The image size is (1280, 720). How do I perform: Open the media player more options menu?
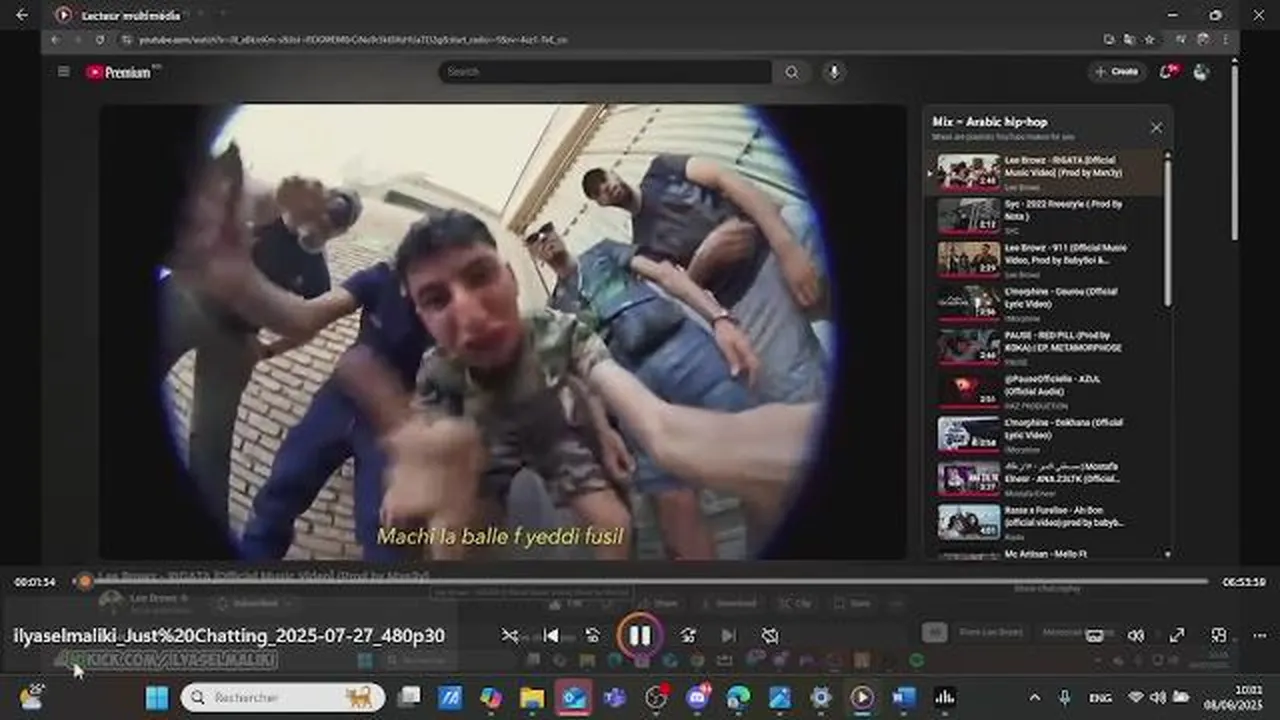[1259, 635]
